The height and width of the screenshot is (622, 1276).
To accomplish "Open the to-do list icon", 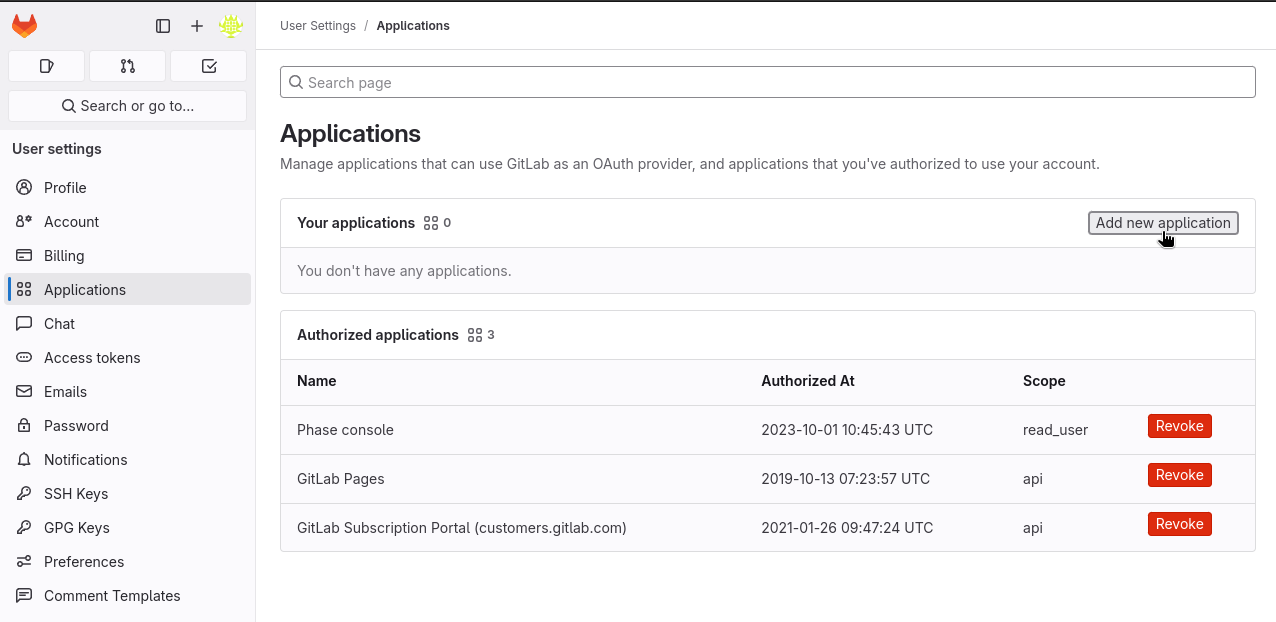I will click(x=208, y=66).
